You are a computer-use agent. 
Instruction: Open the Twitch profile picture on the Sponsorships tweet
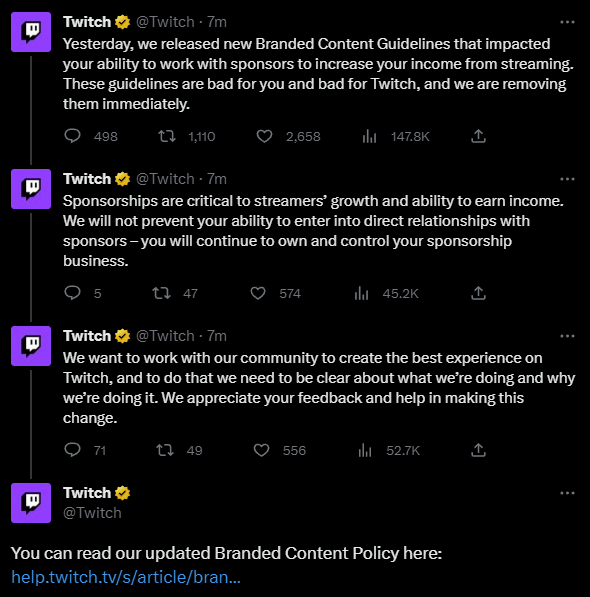point(31,189)
